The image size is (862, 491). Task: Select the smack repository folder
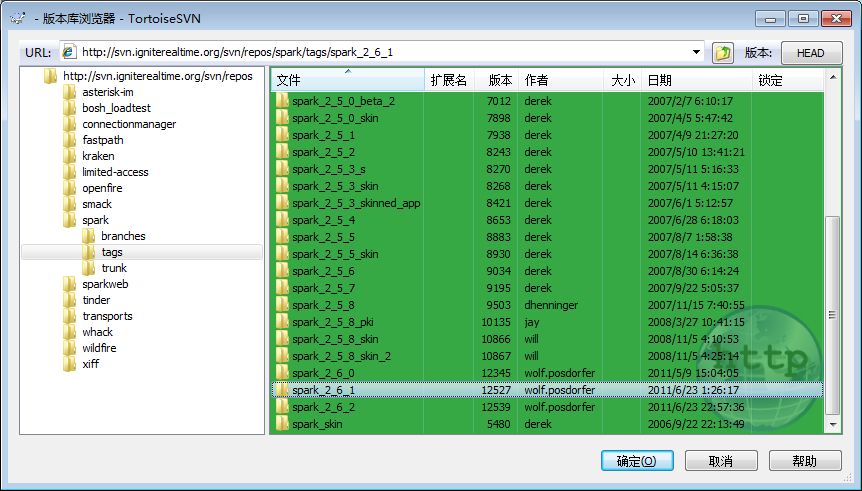(97, 204)
